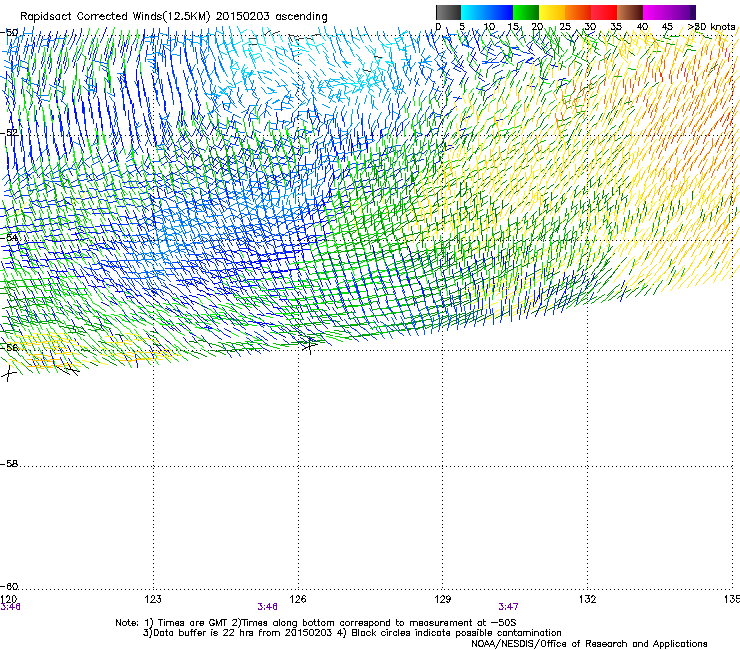Click the green 15-20 knots legend swatch
Viewport: 740px width, 650px height.
[x=526, y=12]
